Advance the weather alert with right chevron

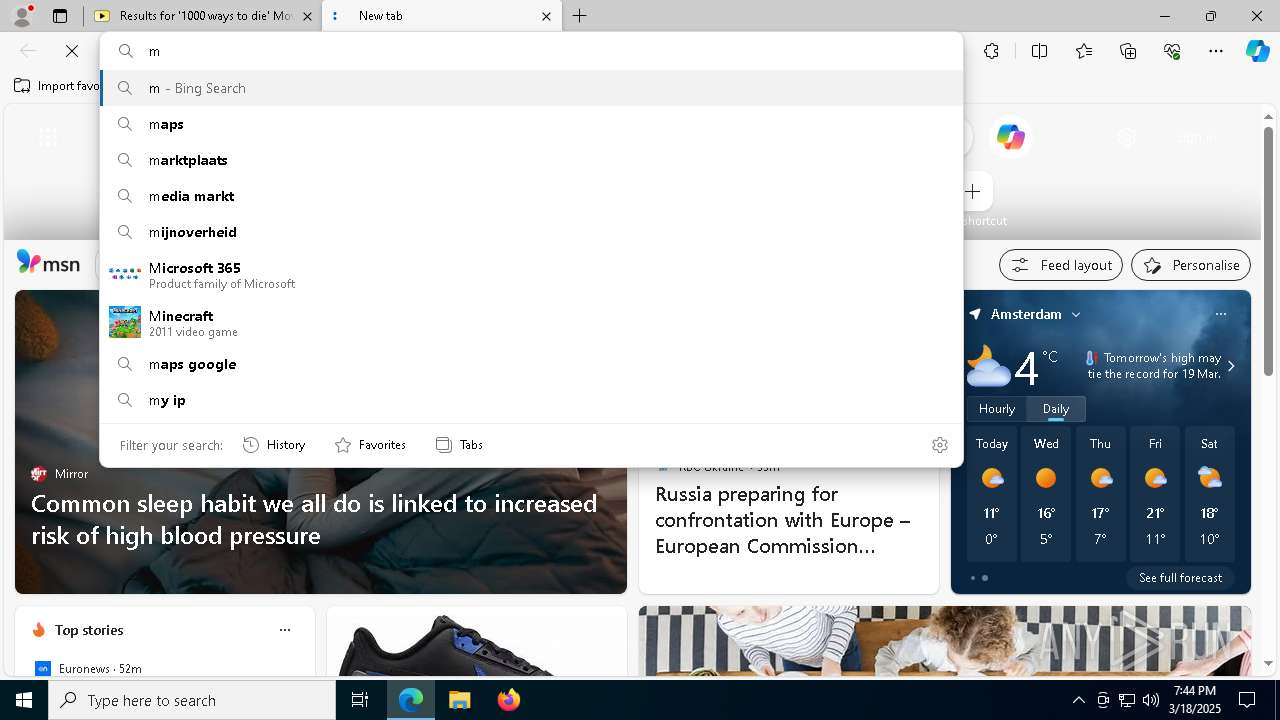point(1231,366)
